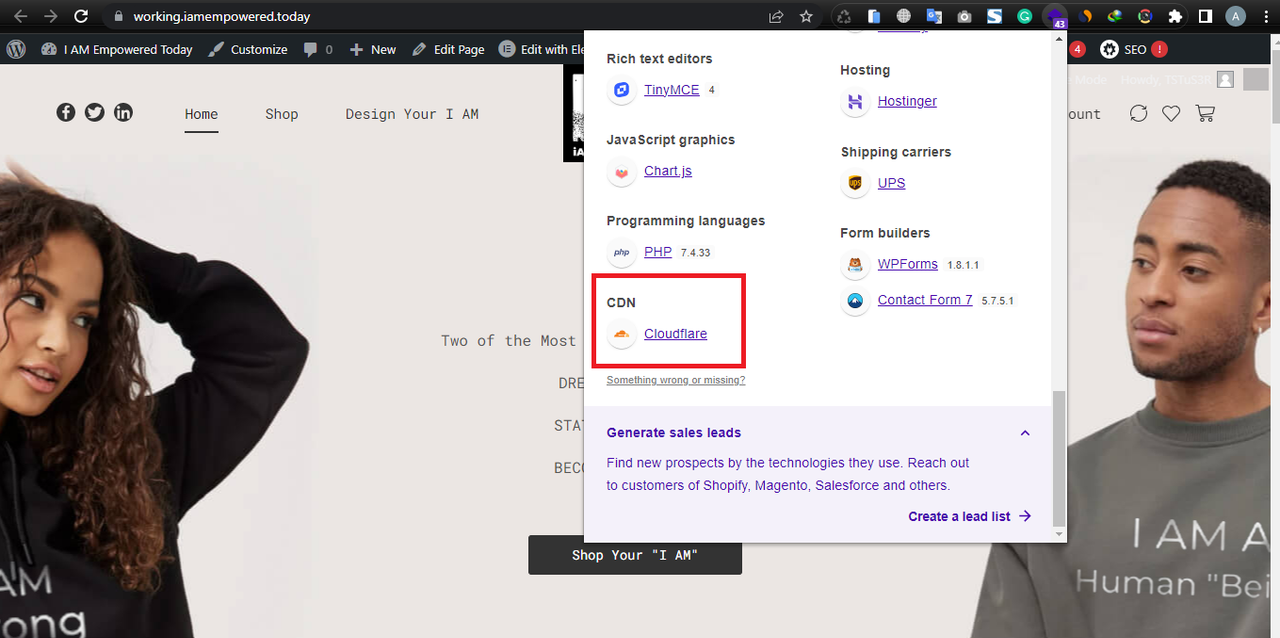The width and height of the screenshot is (1280, 638).
Task: Click the browser forward arrow
Action: click(x=50, y=16)
